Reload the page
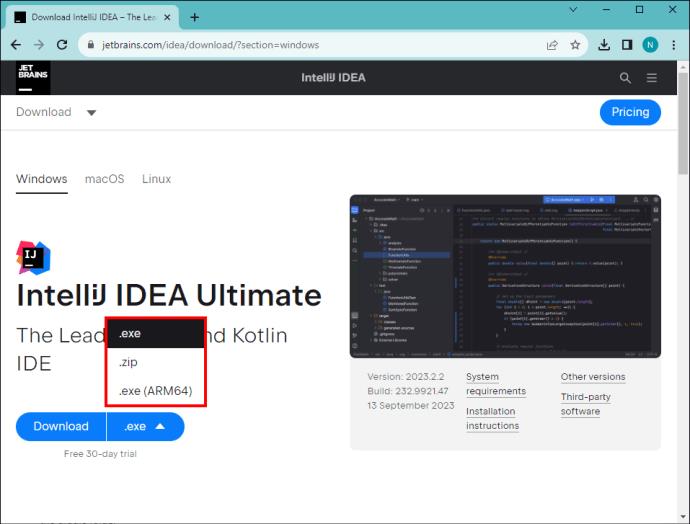Image resolution: width=690 pixels, height=524 pixels. tap(62, 45)
